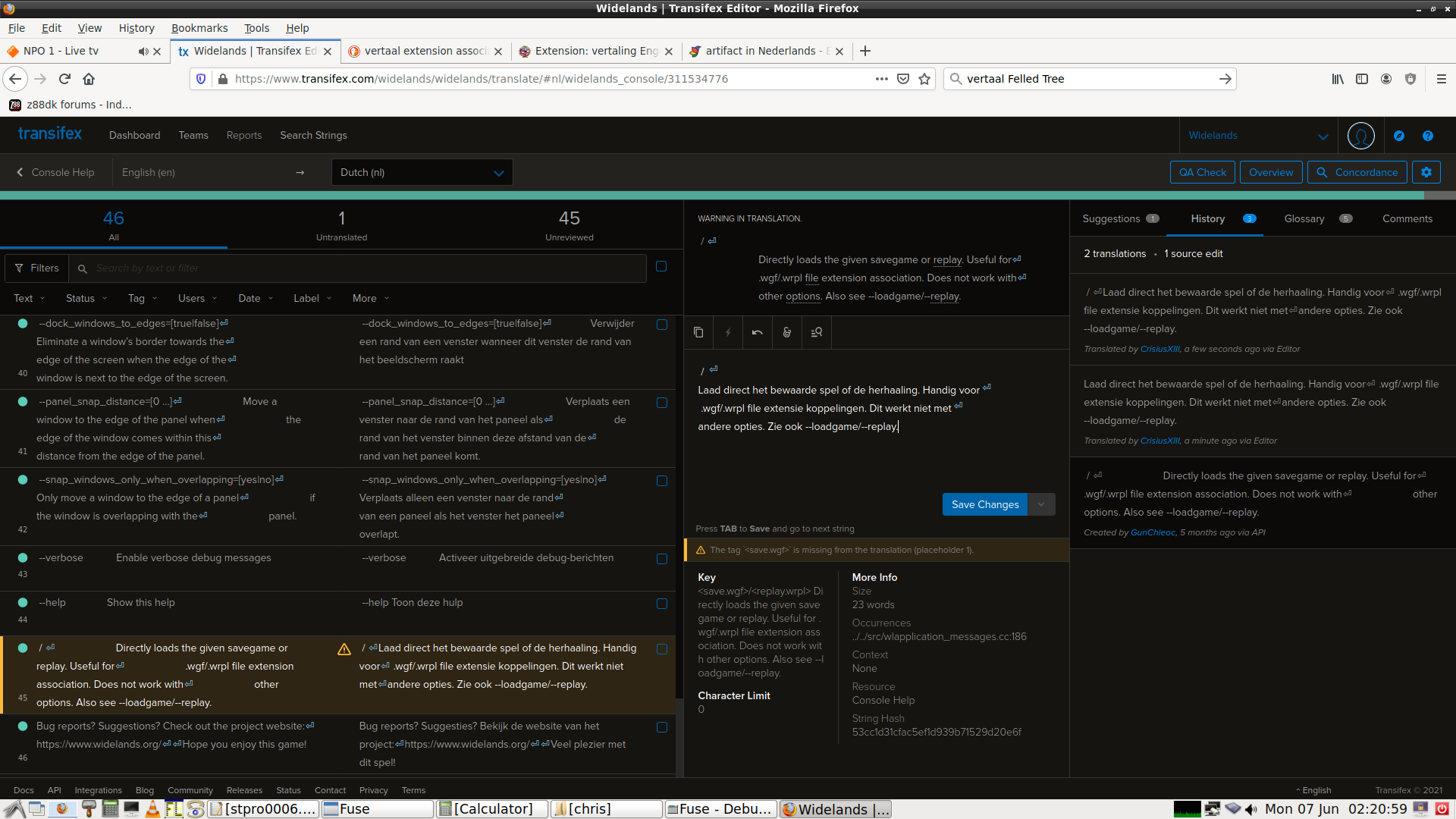Screen dimensions: 1456x819
Task: Click the undo translation icon
Action: 757,332
